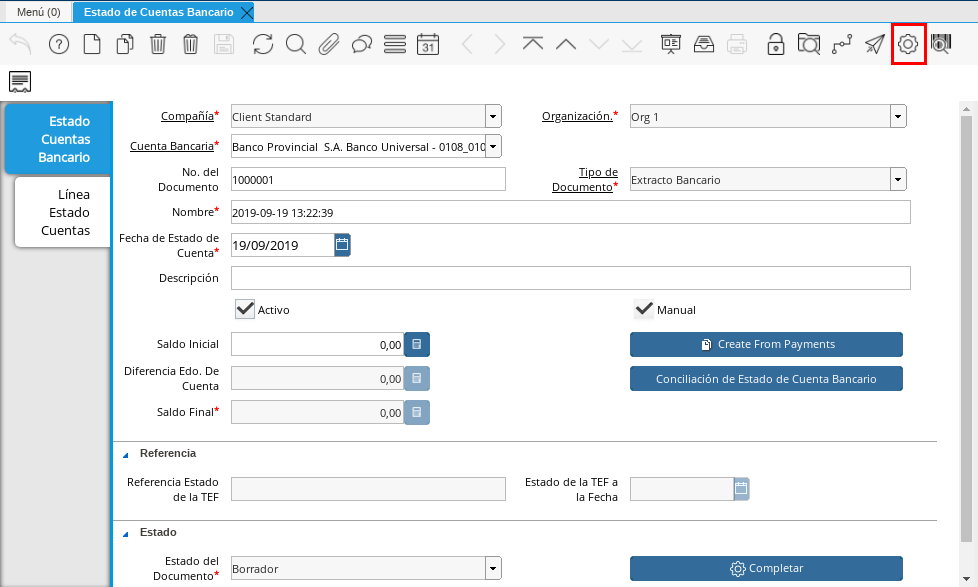
Task: Open the Organización dropdown
Action: 898,117
